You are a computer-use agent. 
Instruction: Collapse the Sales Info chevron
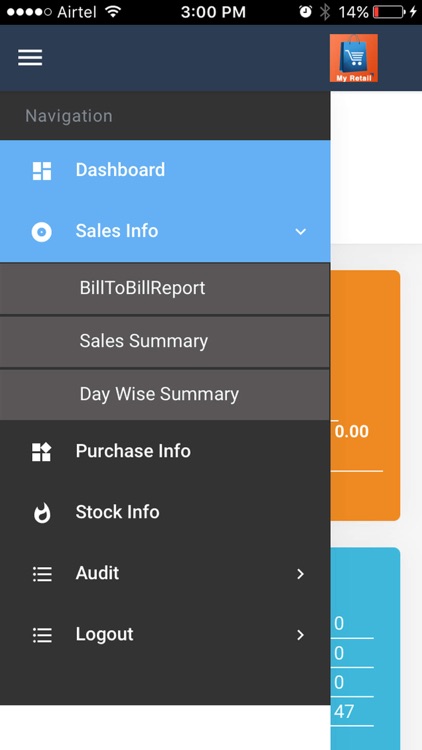tap(300, 232)
